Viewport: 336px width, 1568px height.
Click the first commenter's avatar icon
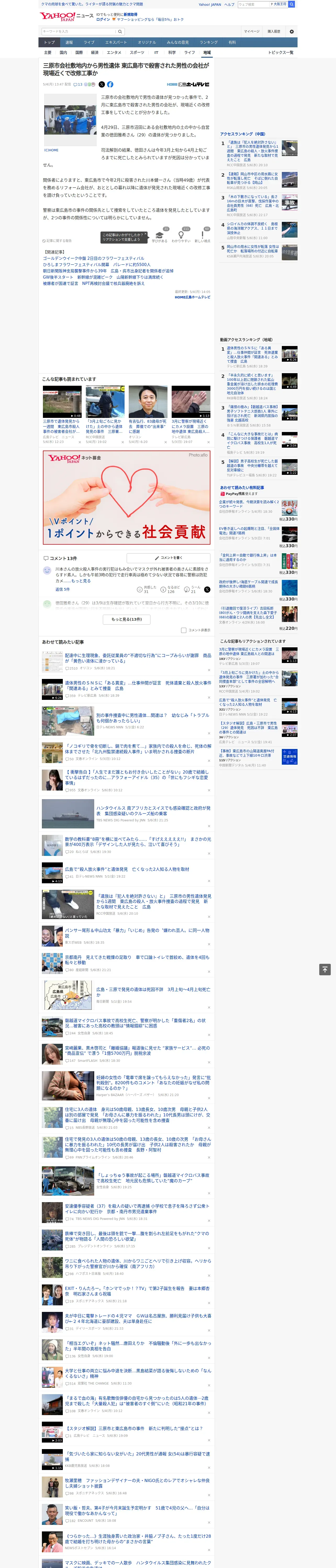pyautogui.click(x=47, y=570)
